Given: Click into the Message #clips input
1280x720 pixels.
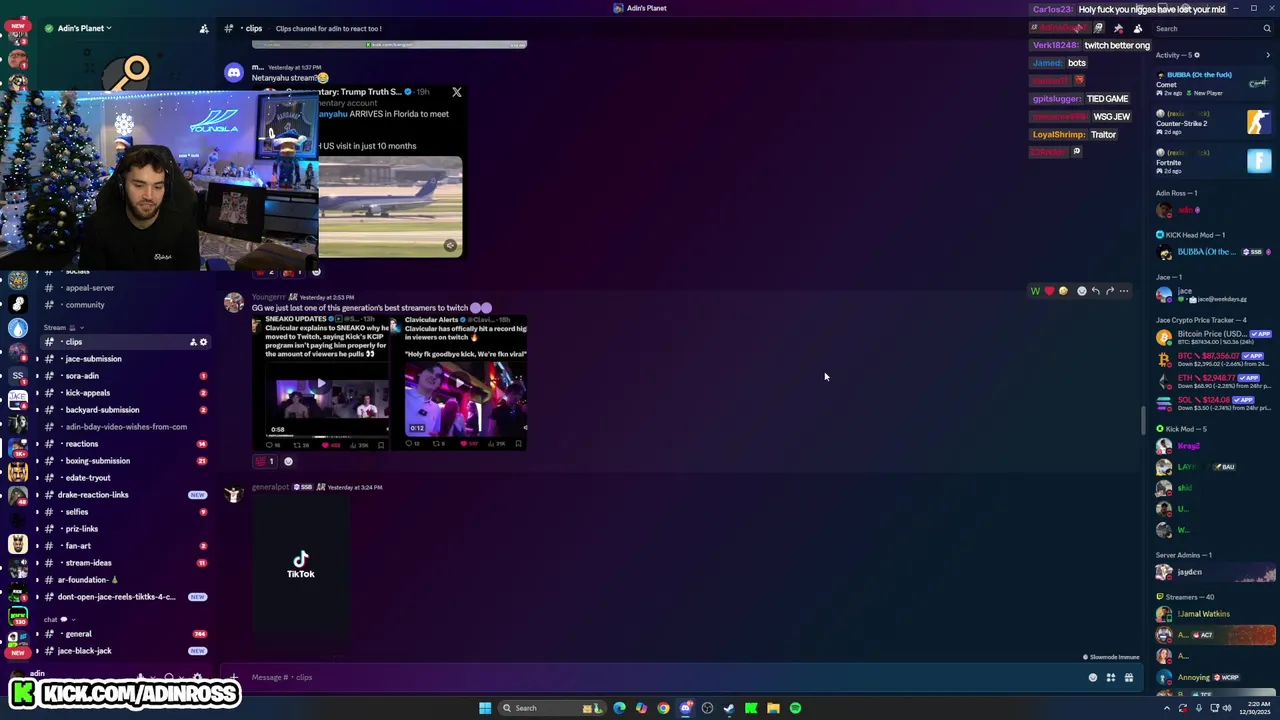Looking at the screenshot, I should point(660,677).
